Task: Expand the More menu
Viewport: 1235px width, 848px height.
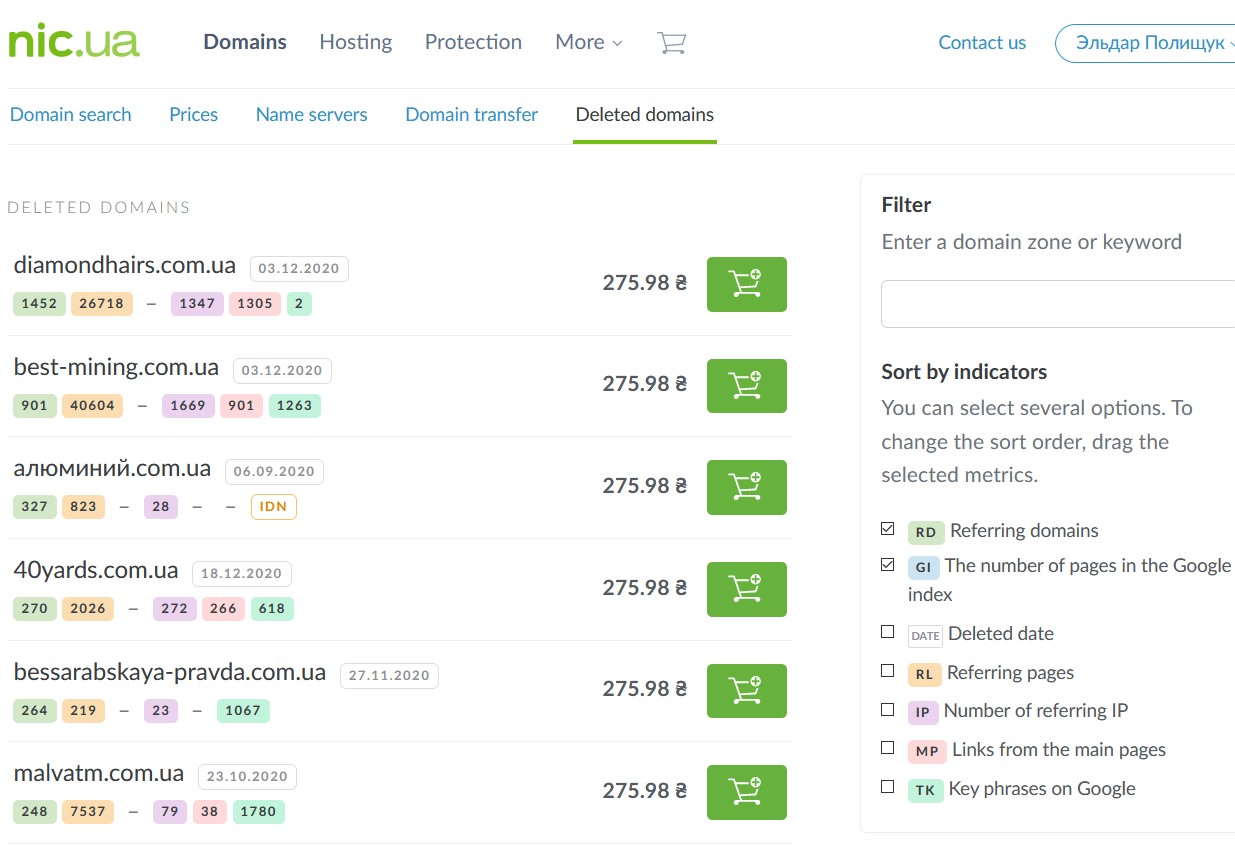Action: click(588, 43)
